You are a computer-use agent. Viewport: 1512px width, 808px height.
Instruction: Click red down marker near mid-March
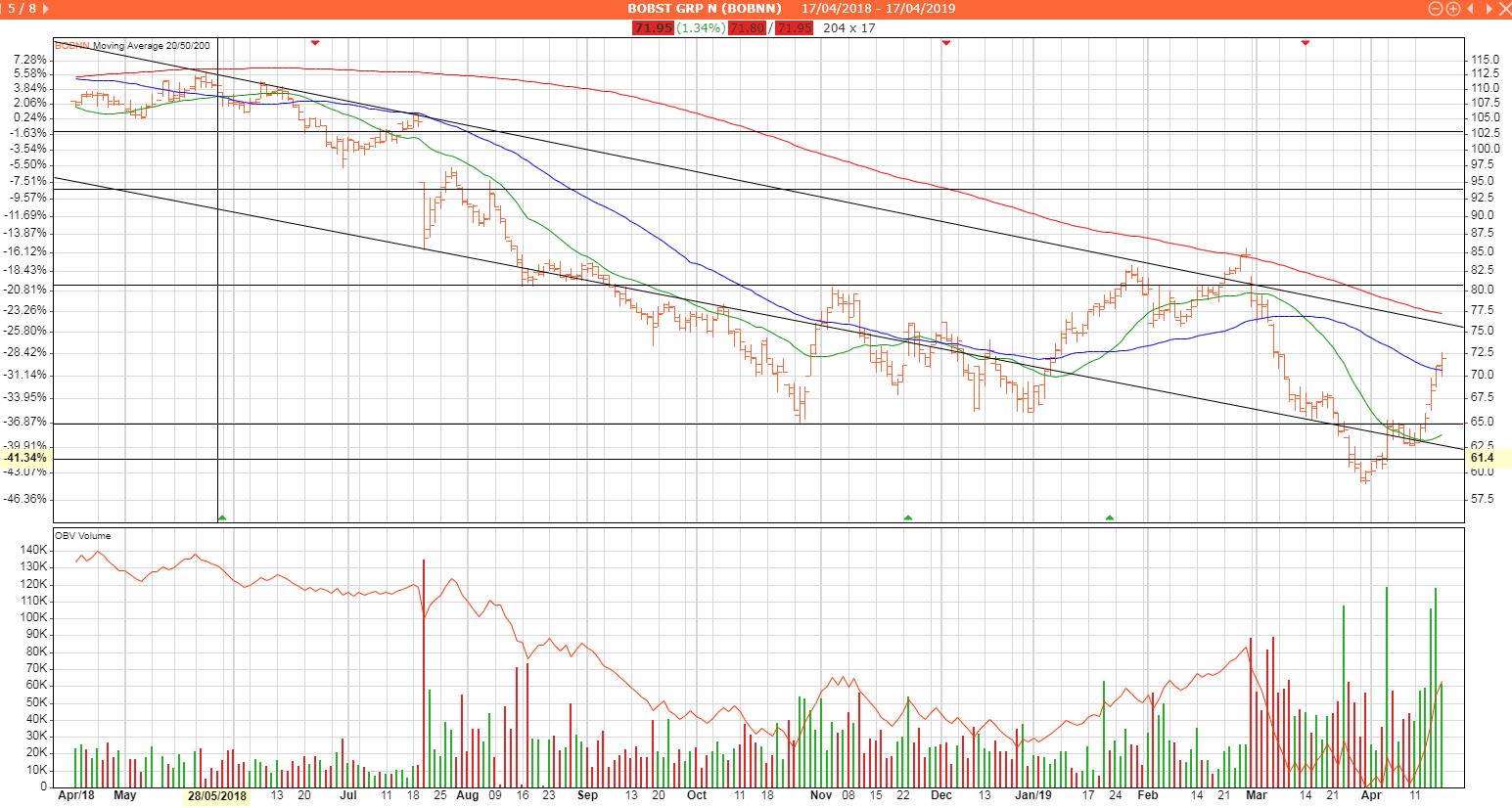point(1306,43)
